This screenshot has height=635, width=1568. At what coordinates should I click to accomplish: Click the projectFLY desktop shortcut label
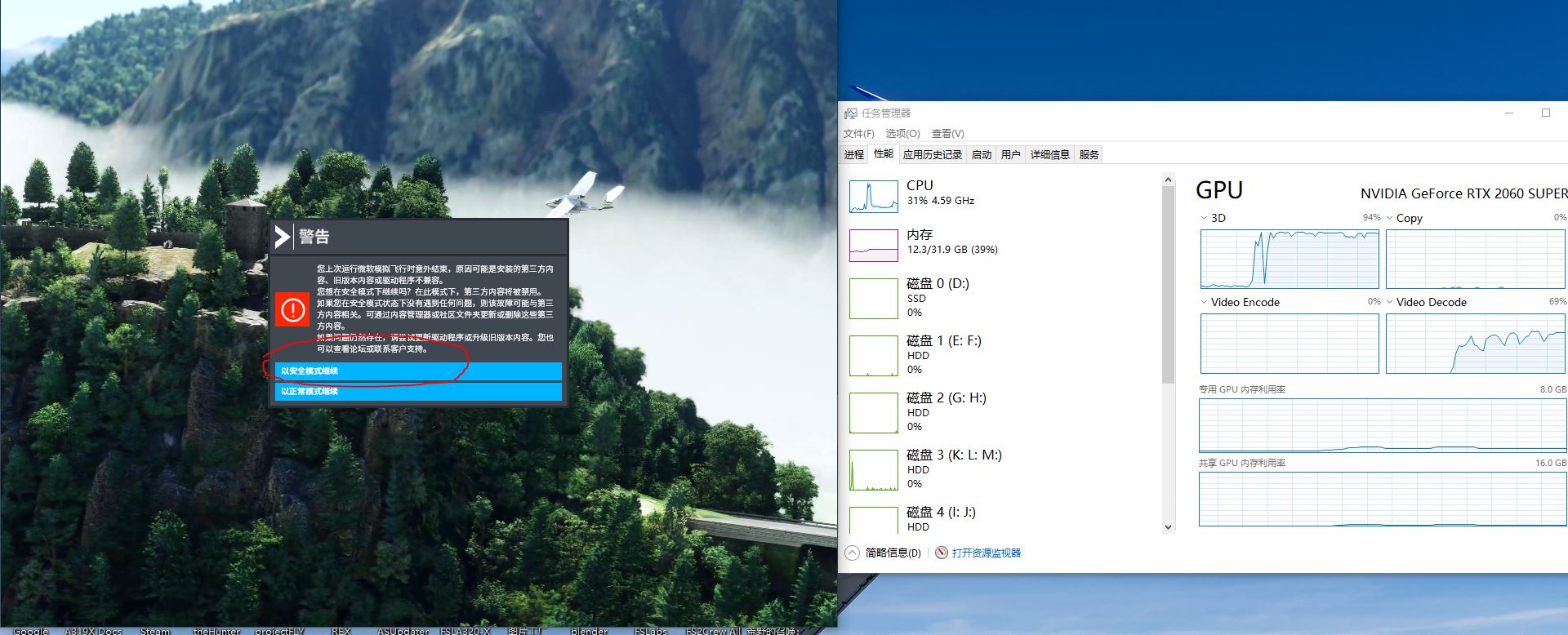(x=279, y=631)
